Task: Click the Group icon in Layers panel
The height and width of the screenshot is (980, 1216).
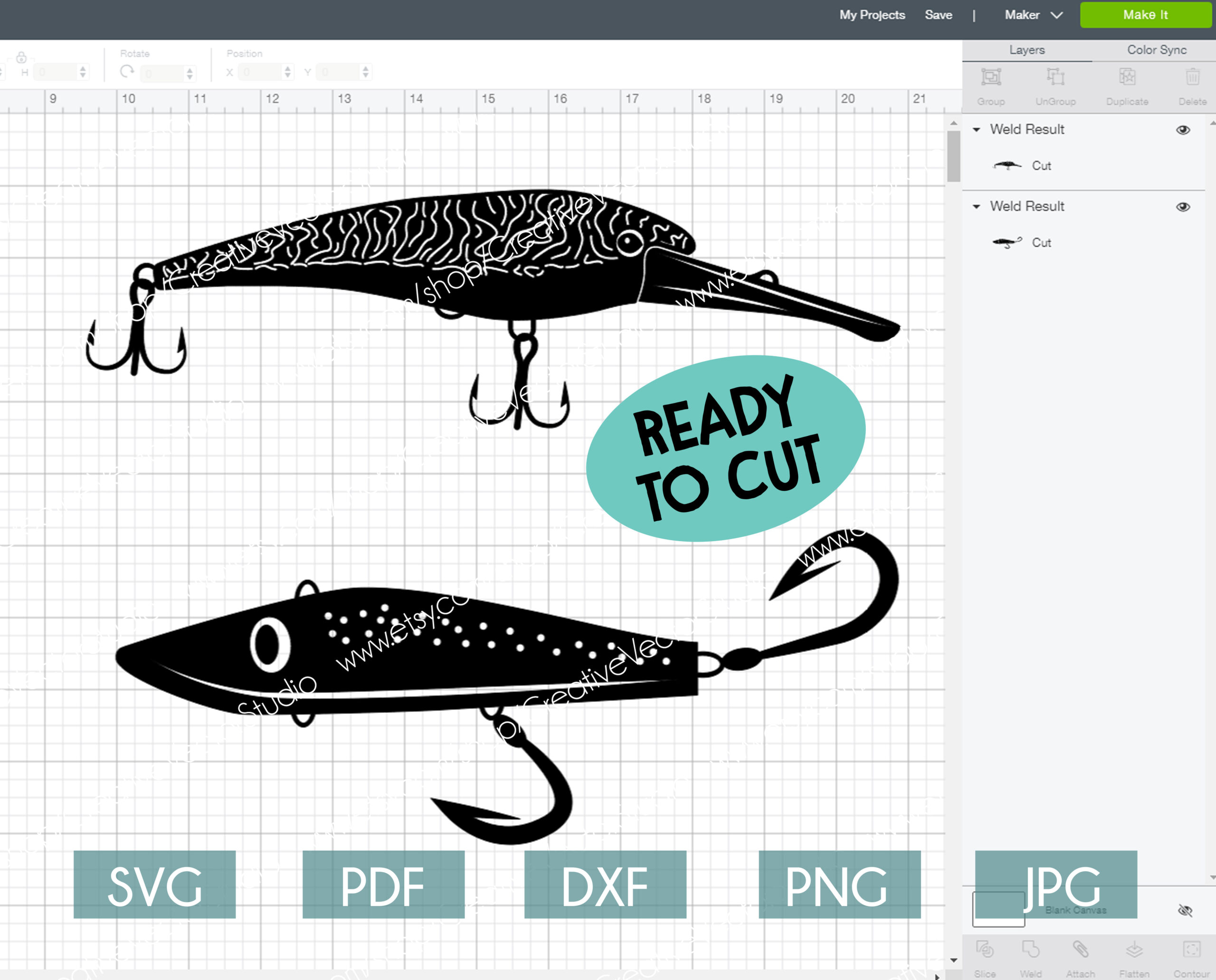Action: point(991,77)
